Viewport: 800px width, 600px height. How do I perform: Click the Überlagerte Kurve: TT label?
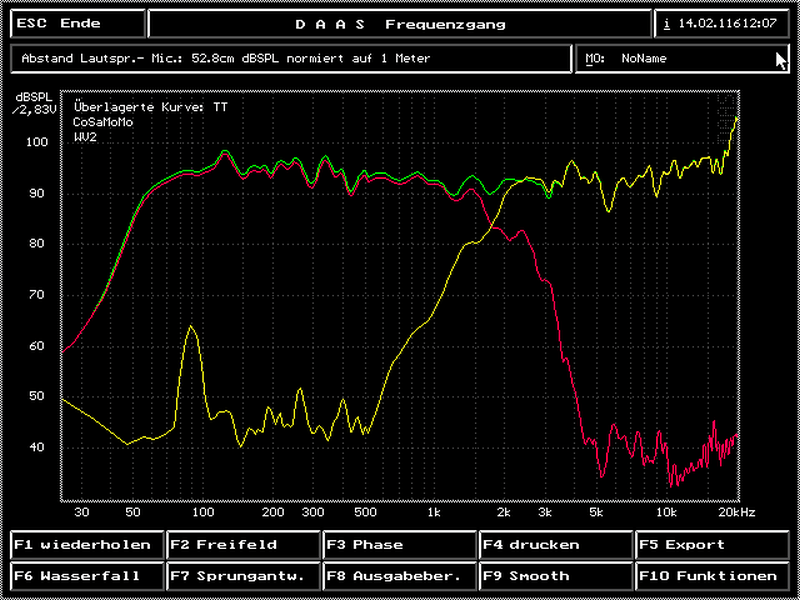tap(151, 106)
